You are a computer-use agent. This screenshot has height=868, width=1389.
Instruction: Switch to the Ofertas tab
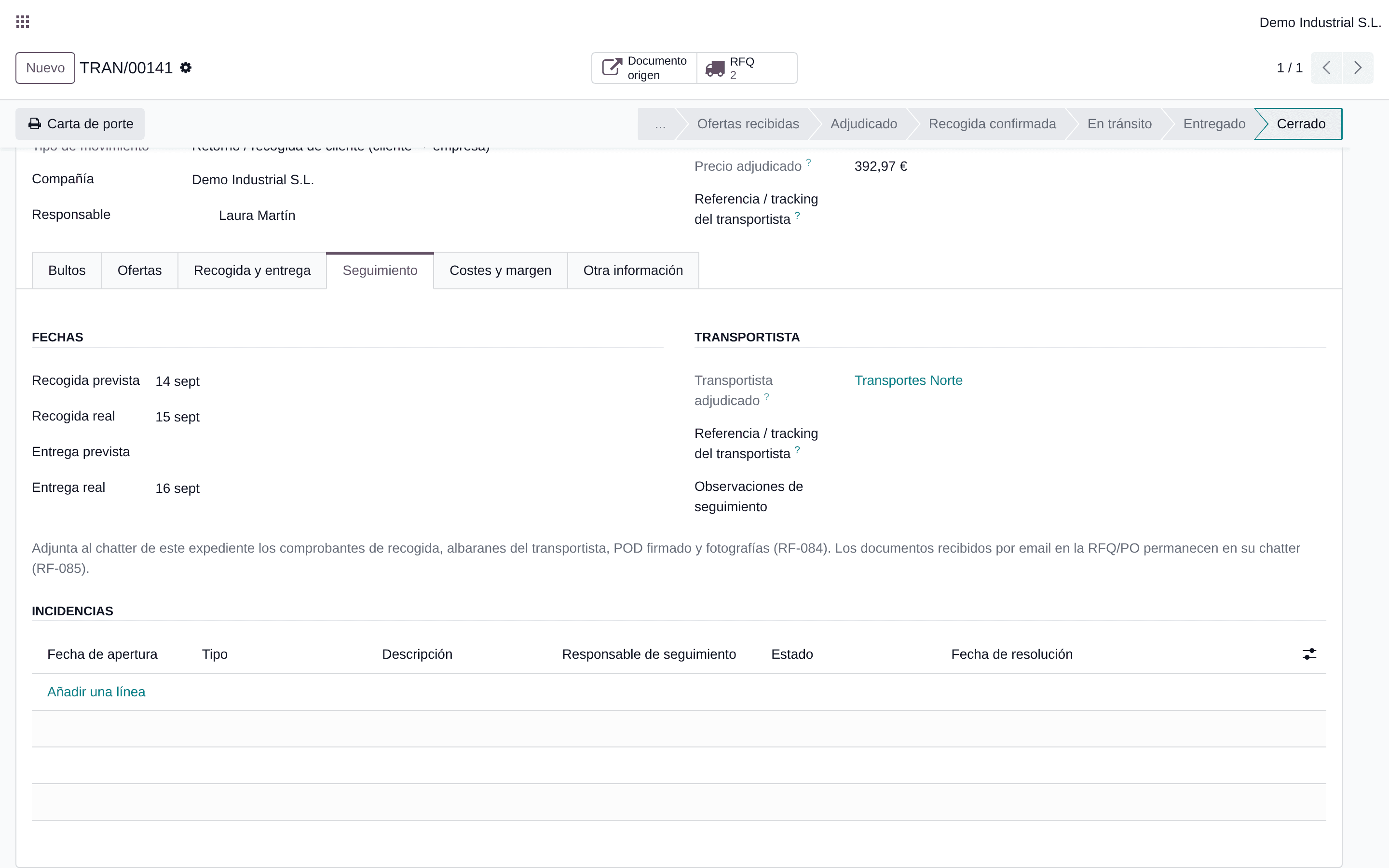139,271
